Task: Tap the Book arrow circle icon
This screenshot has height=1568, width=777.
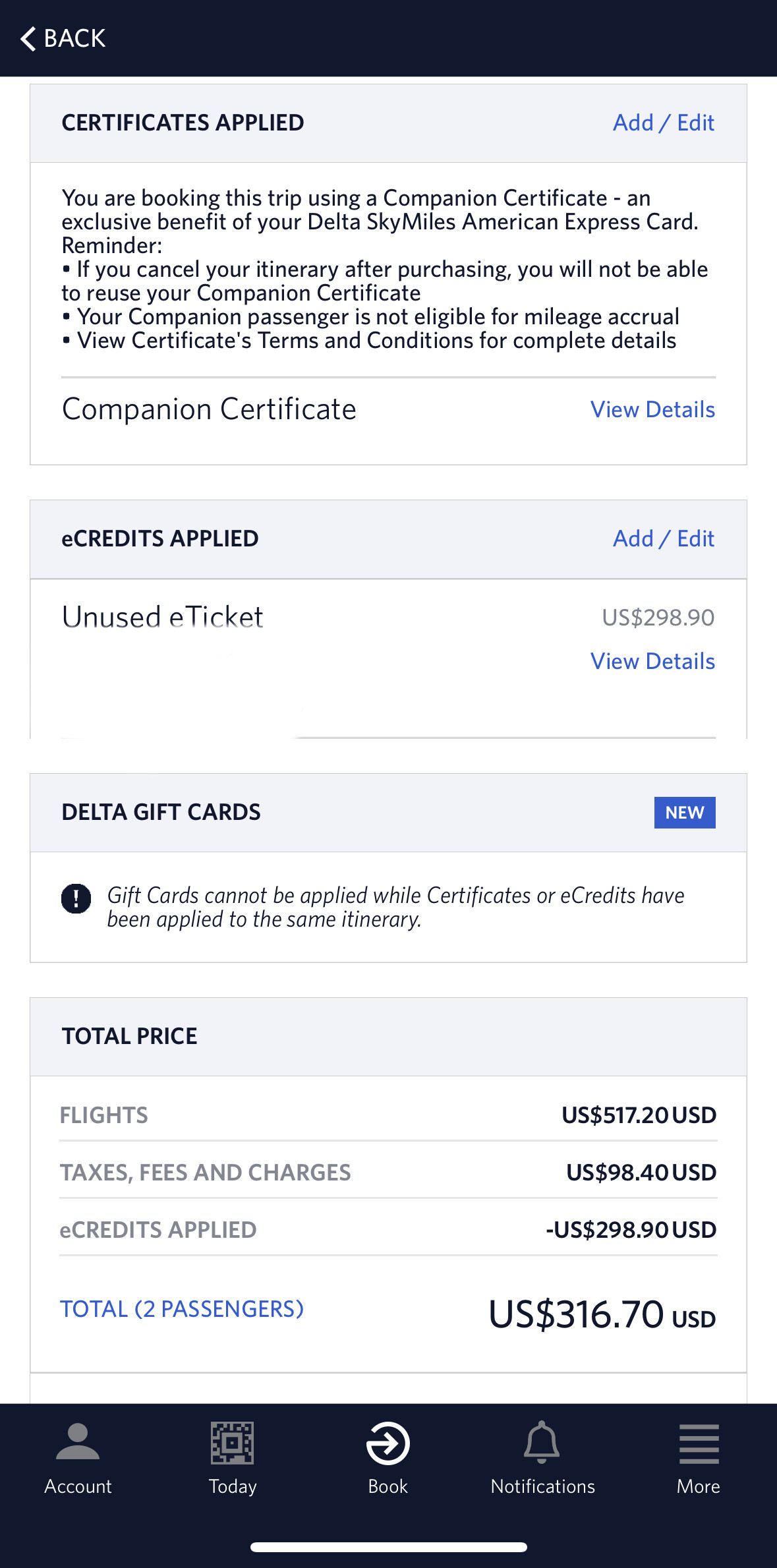Action: (x=388, y=1443)
